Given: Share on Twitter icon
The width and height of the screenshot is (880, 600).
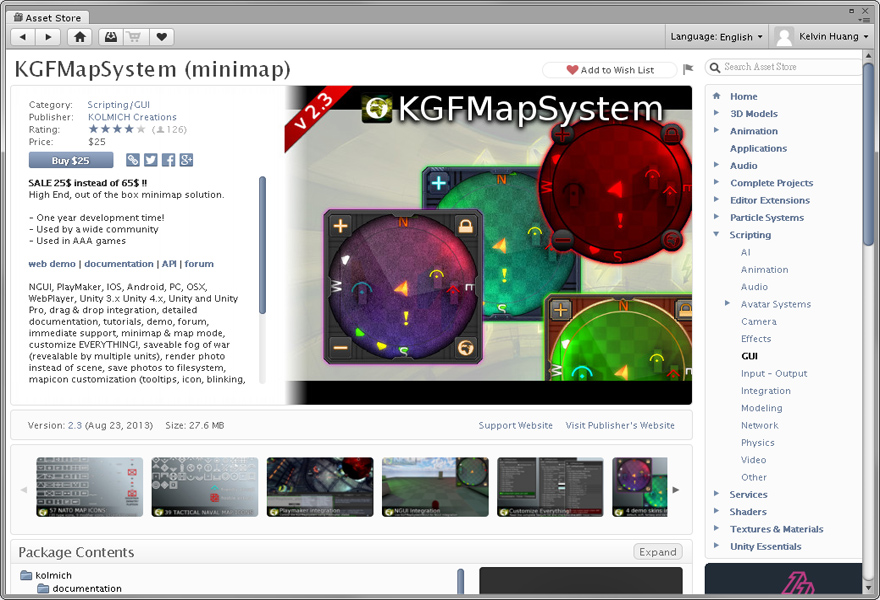Looking at the screenshot, I should point(150,160).
